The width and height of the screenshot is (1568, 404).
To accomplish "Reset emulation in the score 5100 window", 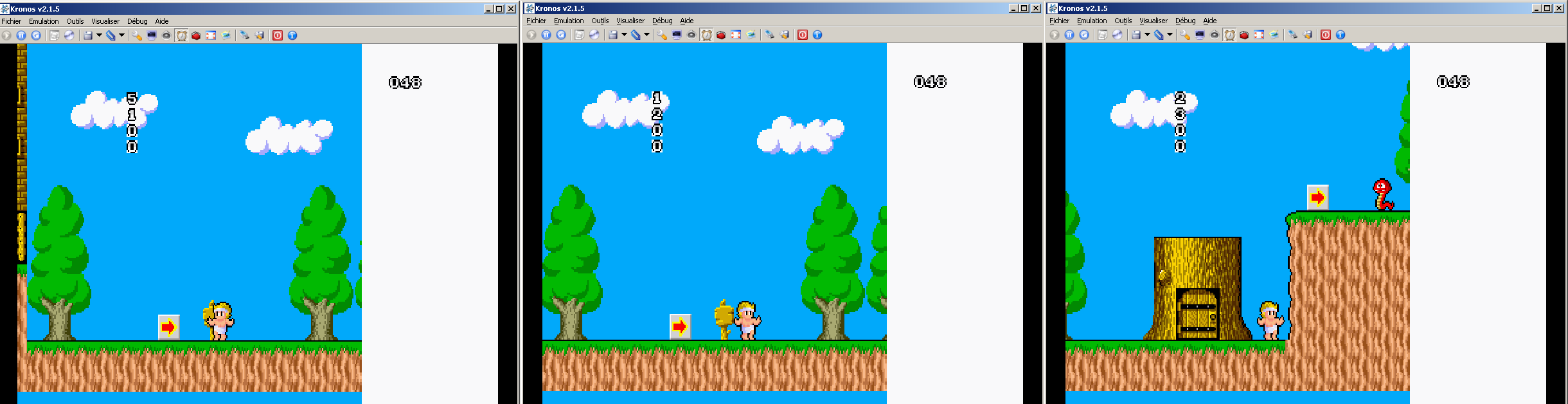I will point(36,35).
